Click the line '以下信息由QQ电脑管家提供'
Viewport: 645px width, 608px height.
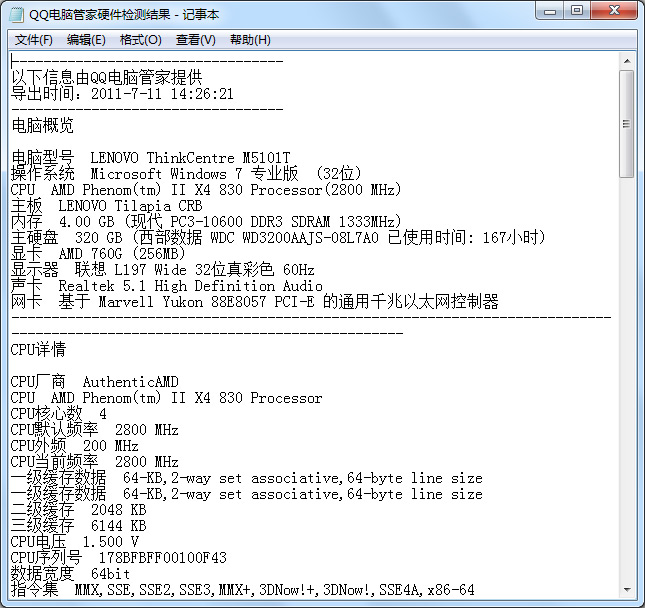pyautogui.click(x=107, y=77)
